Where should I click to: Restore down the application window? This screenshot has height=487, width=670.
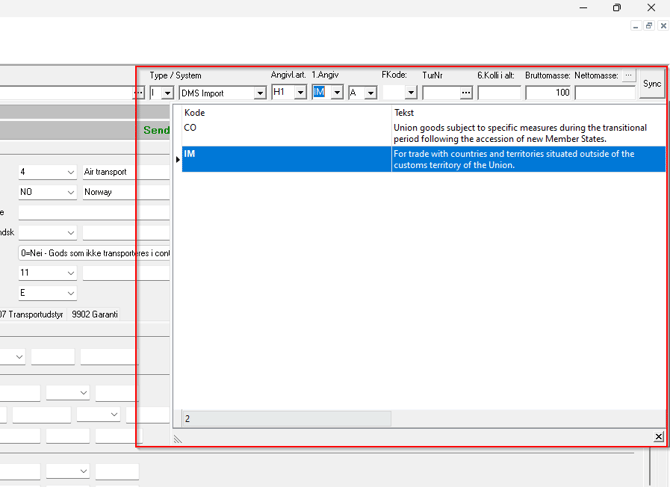tap(617, 8)
